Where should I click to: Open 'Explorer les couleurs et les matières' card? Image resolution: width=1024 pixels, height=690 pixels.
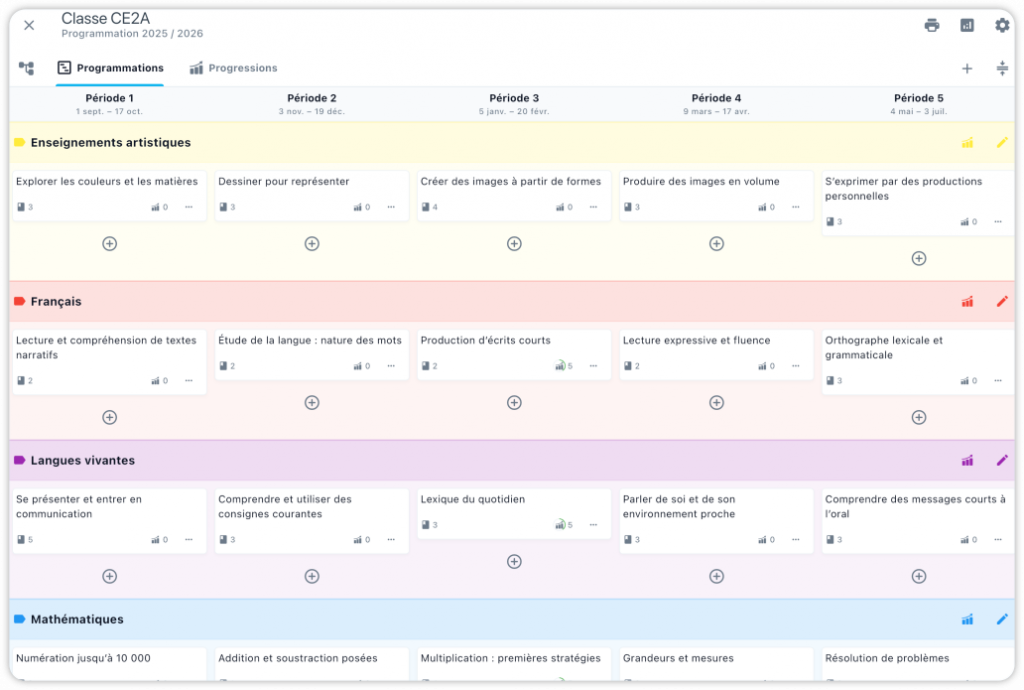coord(109,195)
